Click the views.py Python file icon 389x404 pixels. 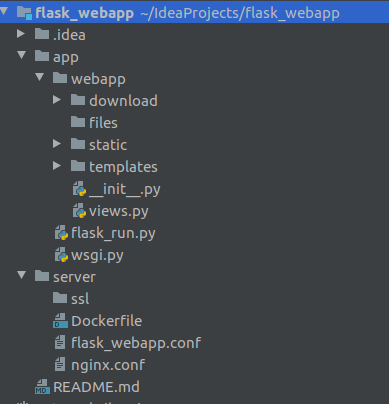pyautogui.click(x=79, y=211)
